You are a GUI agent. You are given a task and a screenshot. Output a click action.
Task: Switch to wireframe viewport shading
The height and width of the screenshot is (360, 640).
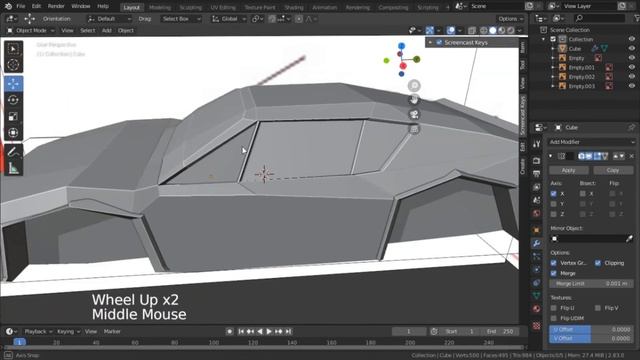pos(484,30)
